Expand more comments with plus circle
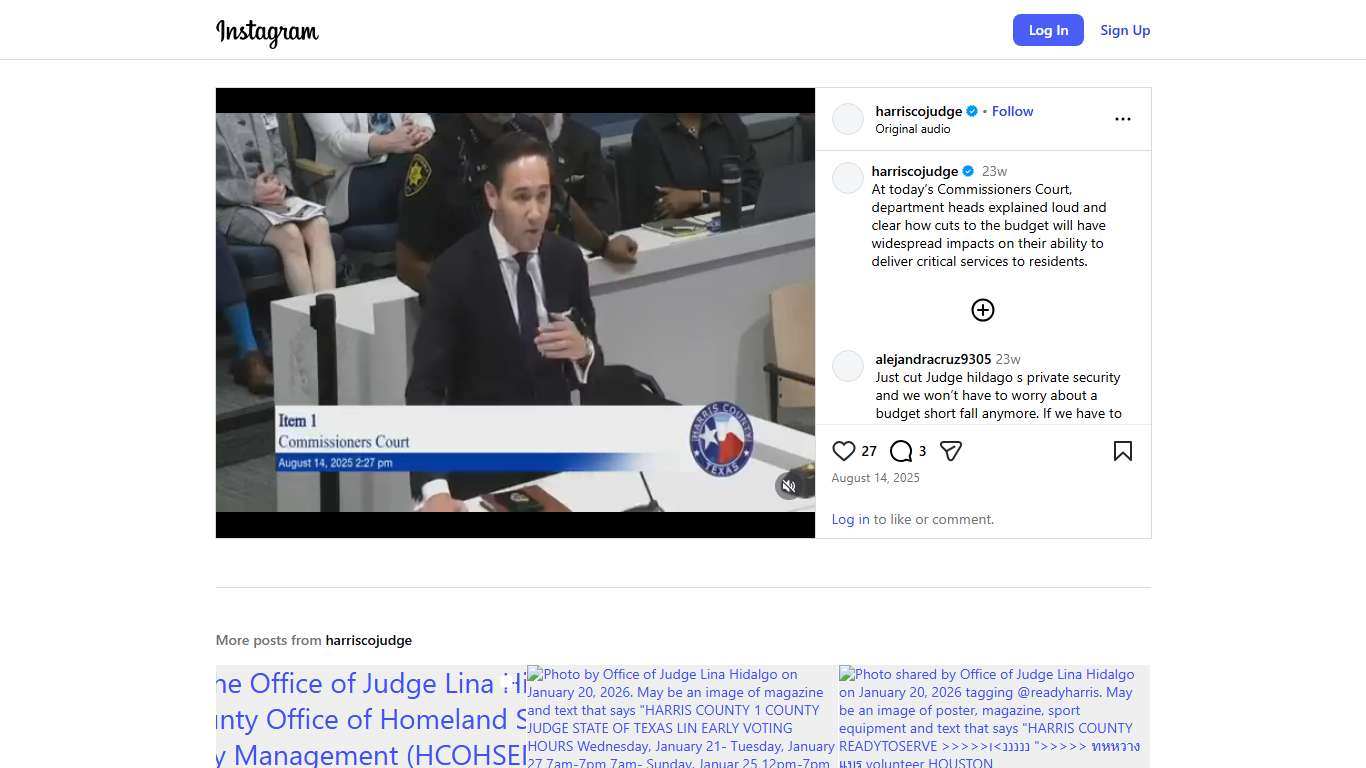This screenshot has height=768, width=1366. 982,310
